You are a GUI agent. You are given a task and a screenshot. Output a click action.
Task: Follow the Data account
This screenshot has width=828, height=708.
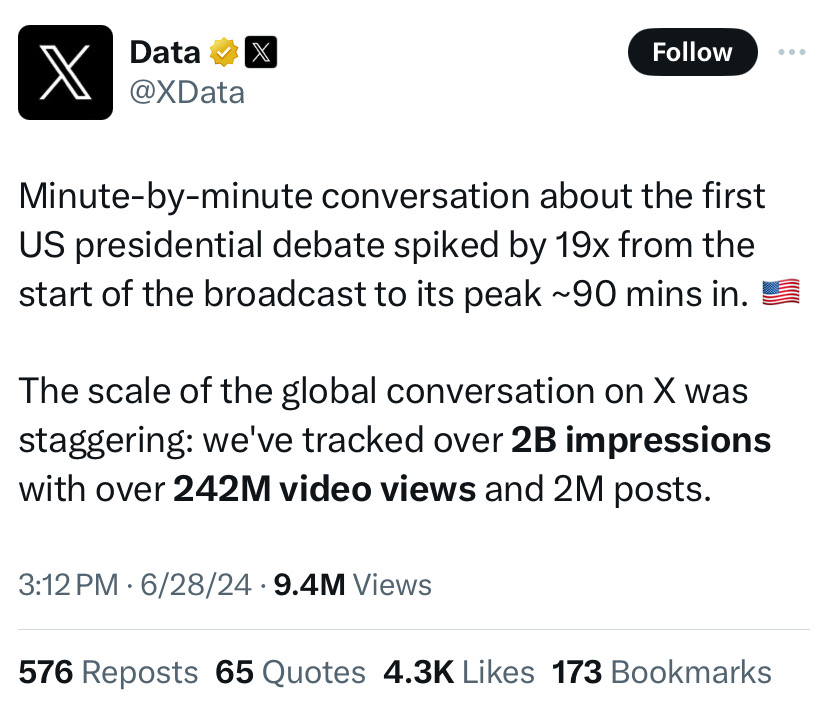(x=692, y=52)
